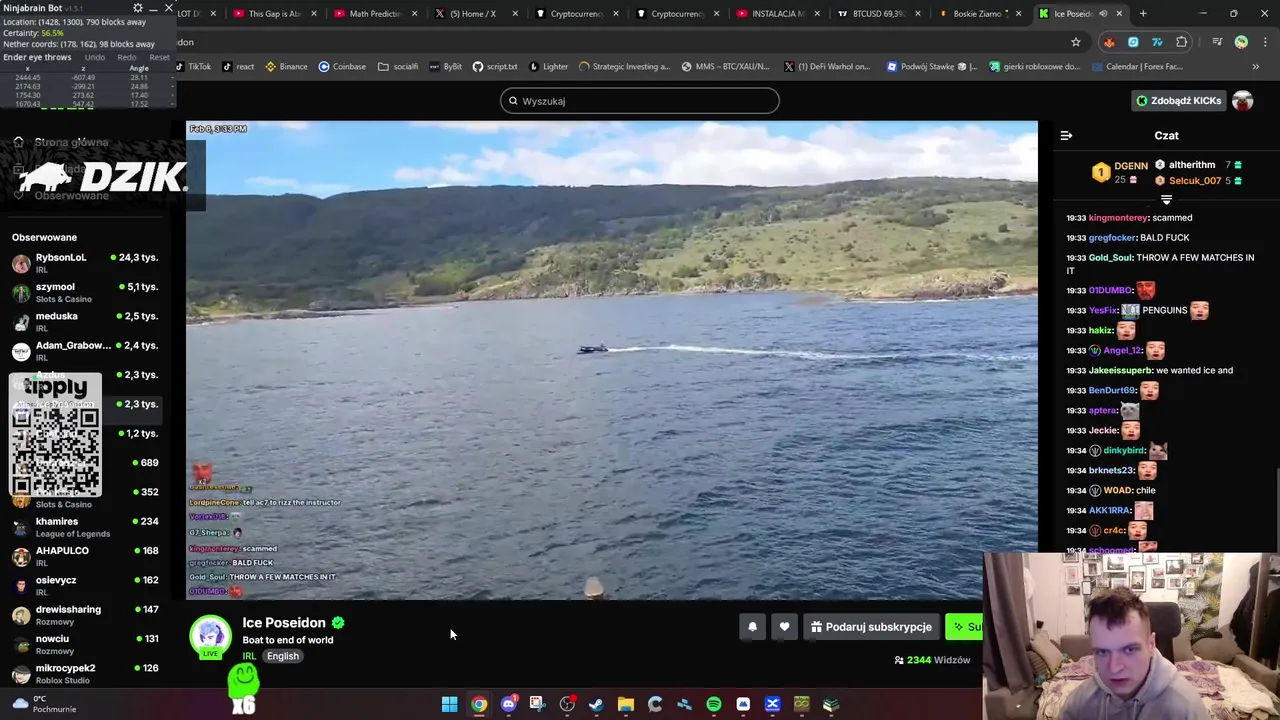The width and height of the screenshot is (1280, 720).
Task: Open socialfi bookmarks folder
Action: coord(398,67)
